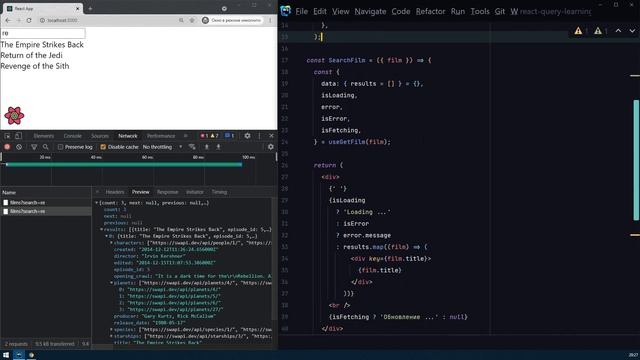The image size is (640, 360).
Task: Open a new browser tab with plus button
Action: click(90, 8)
